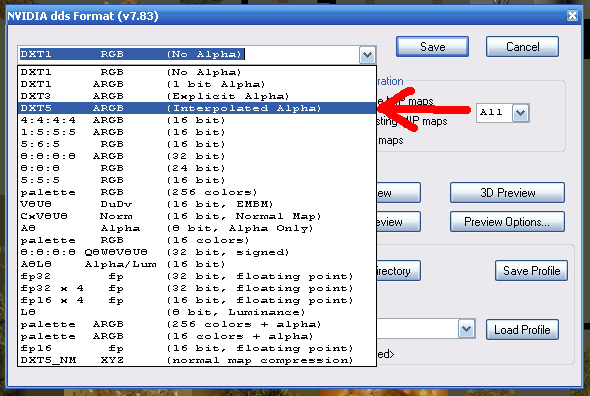The height and width of the screenshot is (396, 590).
Task: Collapse the format dropdown arrow
Action: click(367, 55)
